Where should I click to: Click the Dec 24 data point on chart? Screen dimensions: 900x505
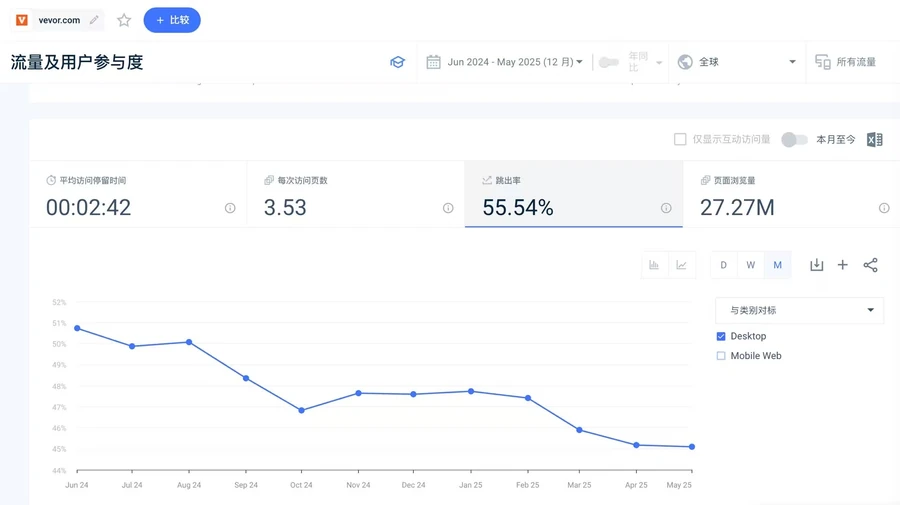click(413, 394)
